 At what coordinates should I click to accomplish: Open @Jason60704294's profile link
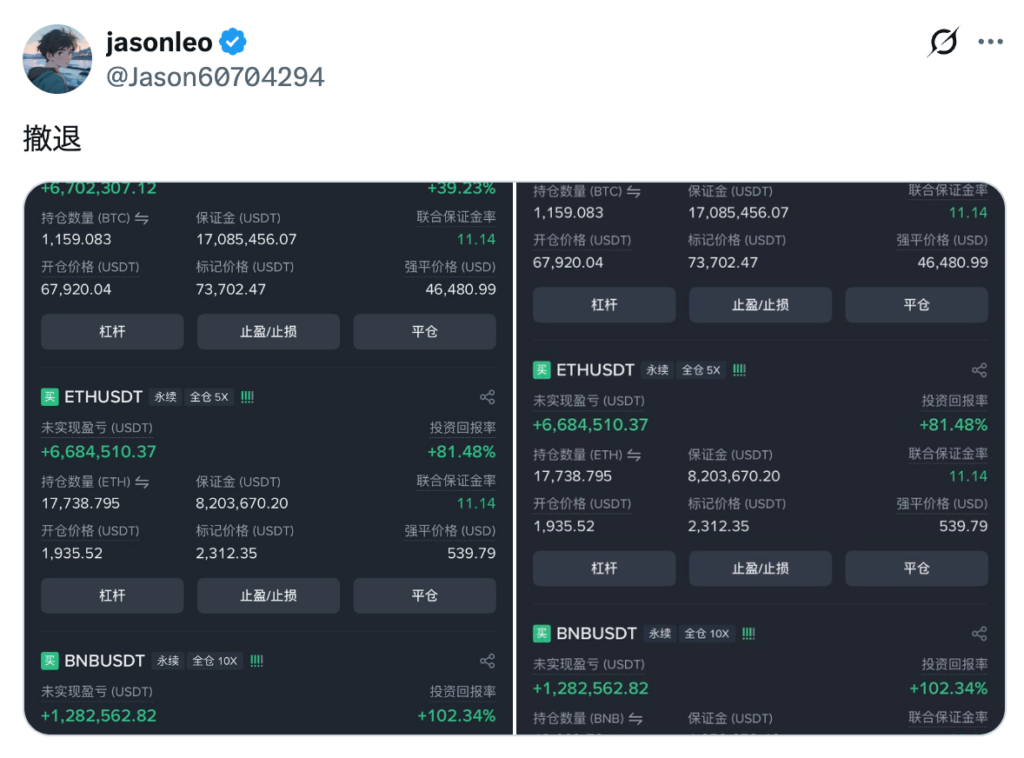pyautogui.click(x=215, y=76)
